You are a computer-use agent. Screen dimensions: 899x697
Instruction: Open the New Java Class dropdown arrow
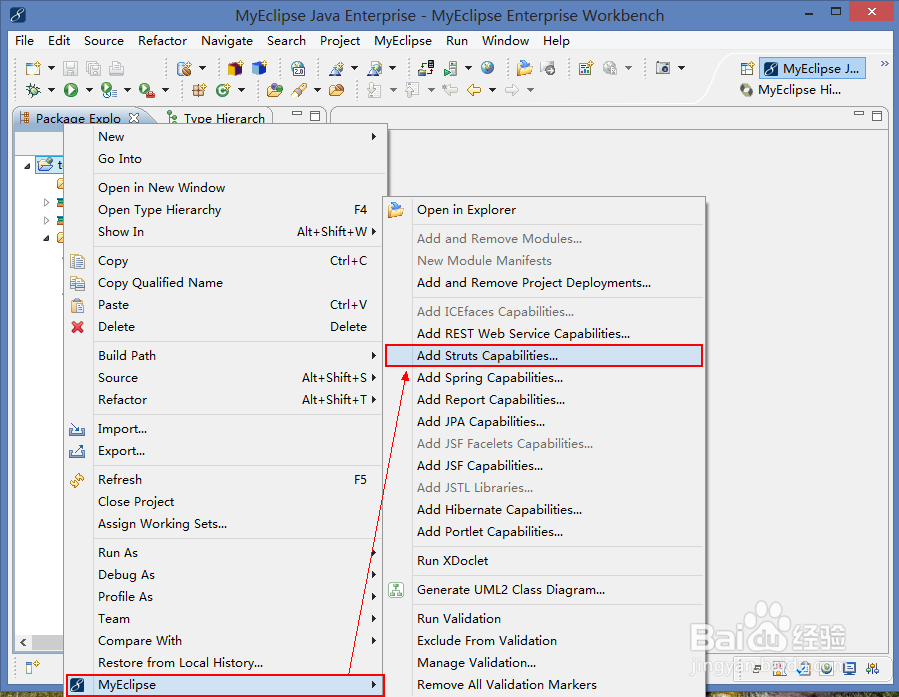click(x=241, y=90)
